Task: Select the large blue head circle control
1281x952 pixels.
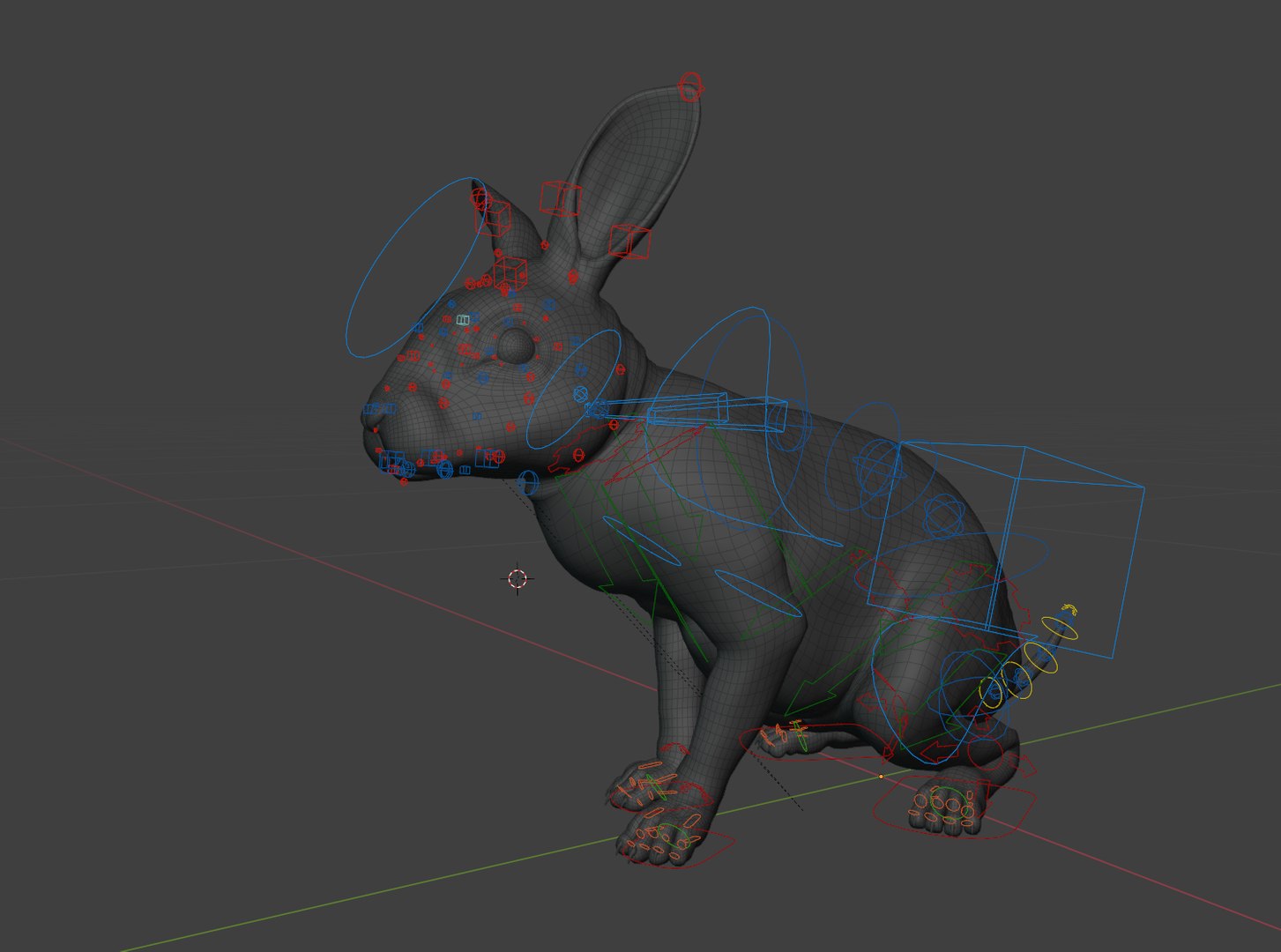Action: coord(416,268)
